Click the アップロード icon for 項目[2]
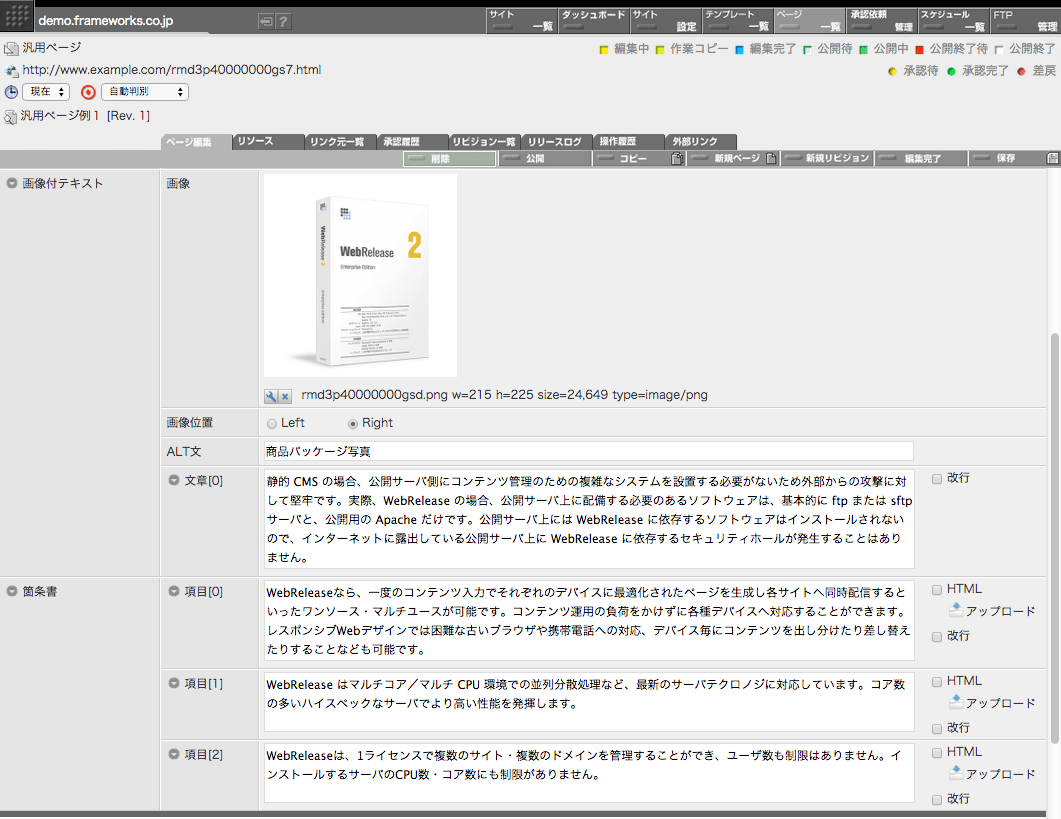Image resolution: width=1061 pixels, height=819 pixels. pos(955,772)
